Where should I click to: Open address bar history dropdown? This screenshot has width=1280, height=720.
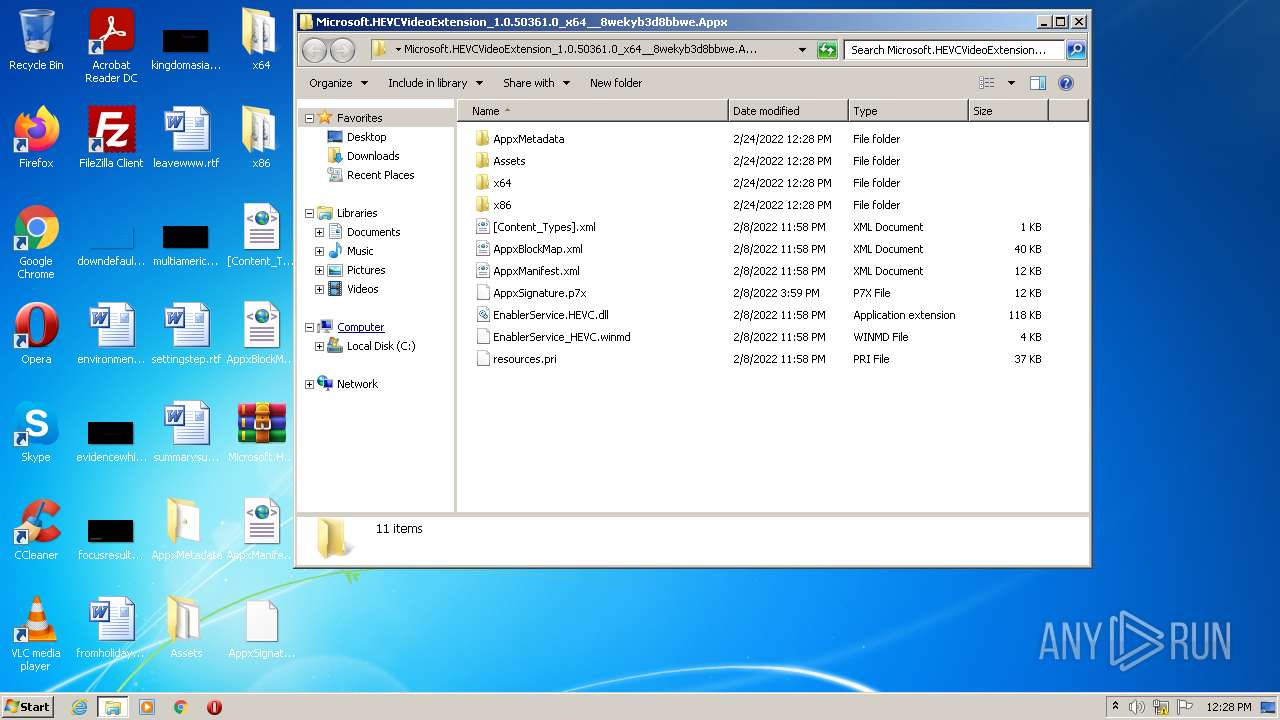click(802, 49)
